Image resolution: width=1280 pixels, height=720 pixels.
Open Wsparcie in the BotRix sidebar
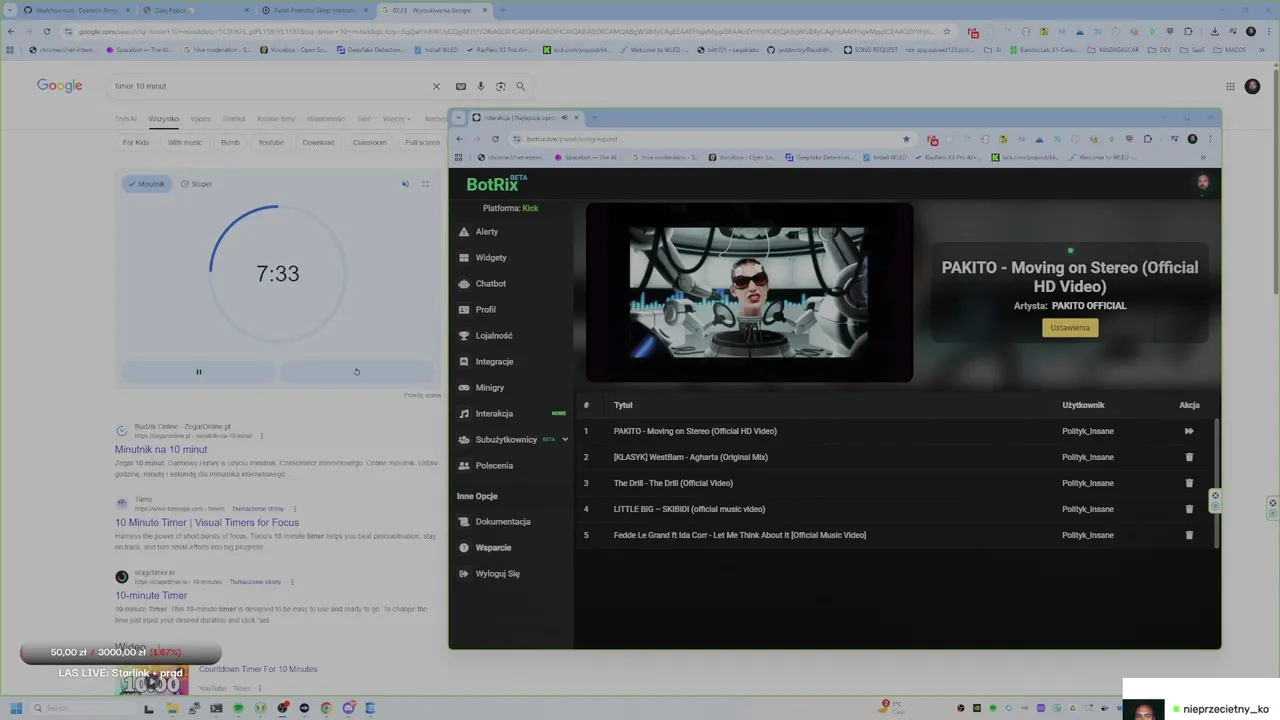coord(493,547)
